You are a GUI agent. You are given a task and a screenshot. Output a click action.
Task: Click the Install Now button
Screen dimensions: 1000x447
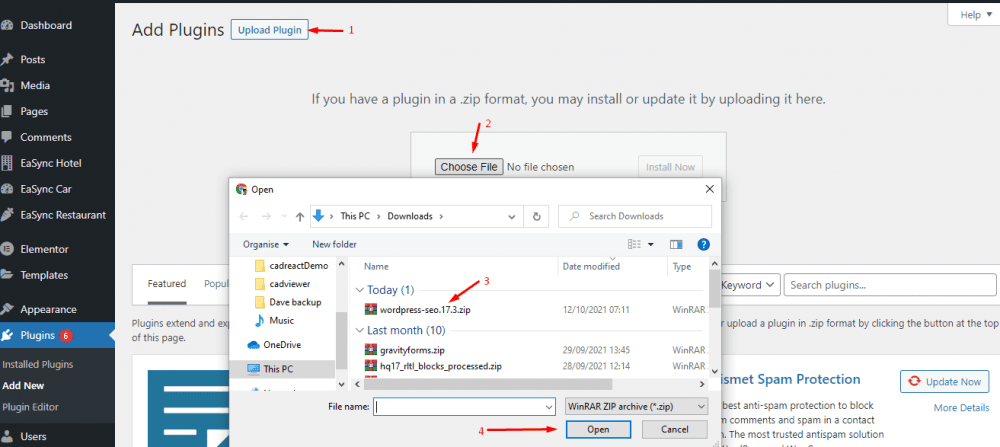coord(670,167)
